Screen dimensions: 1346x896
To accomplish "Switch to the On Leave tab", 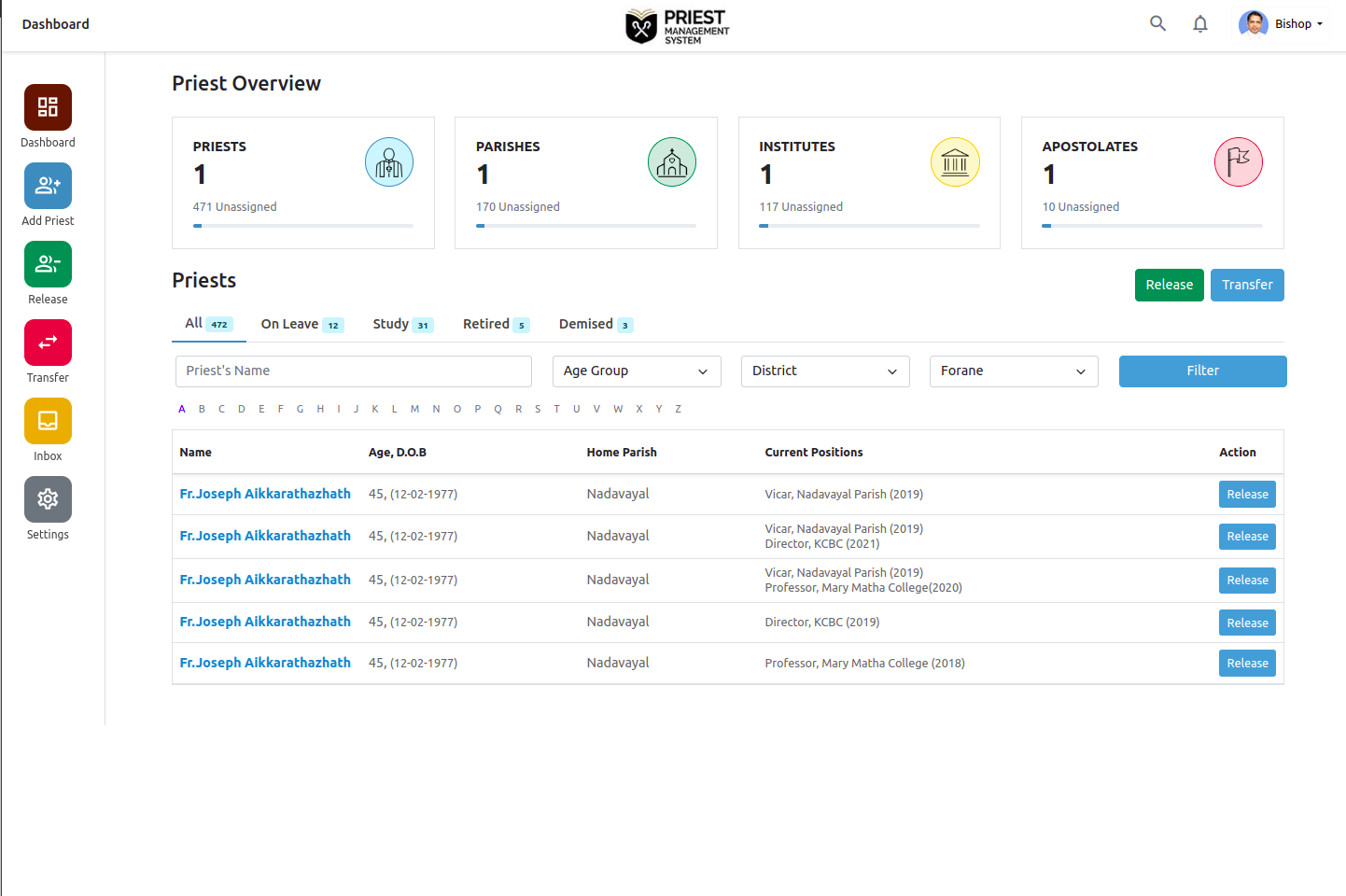I will (x=301, y=324).
